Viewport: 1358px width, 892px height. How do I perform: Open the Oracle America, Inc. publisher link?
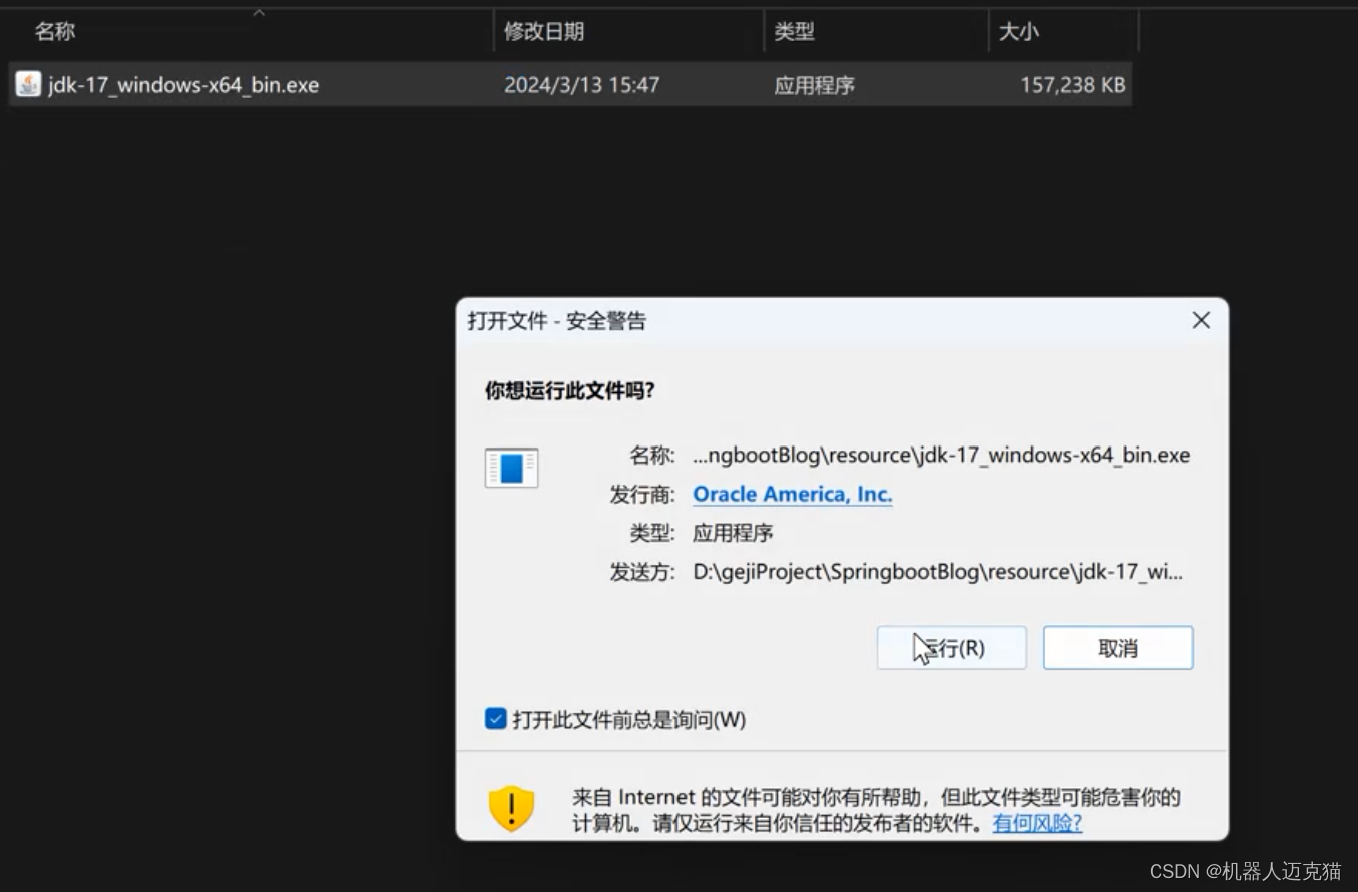click(792, 494)
